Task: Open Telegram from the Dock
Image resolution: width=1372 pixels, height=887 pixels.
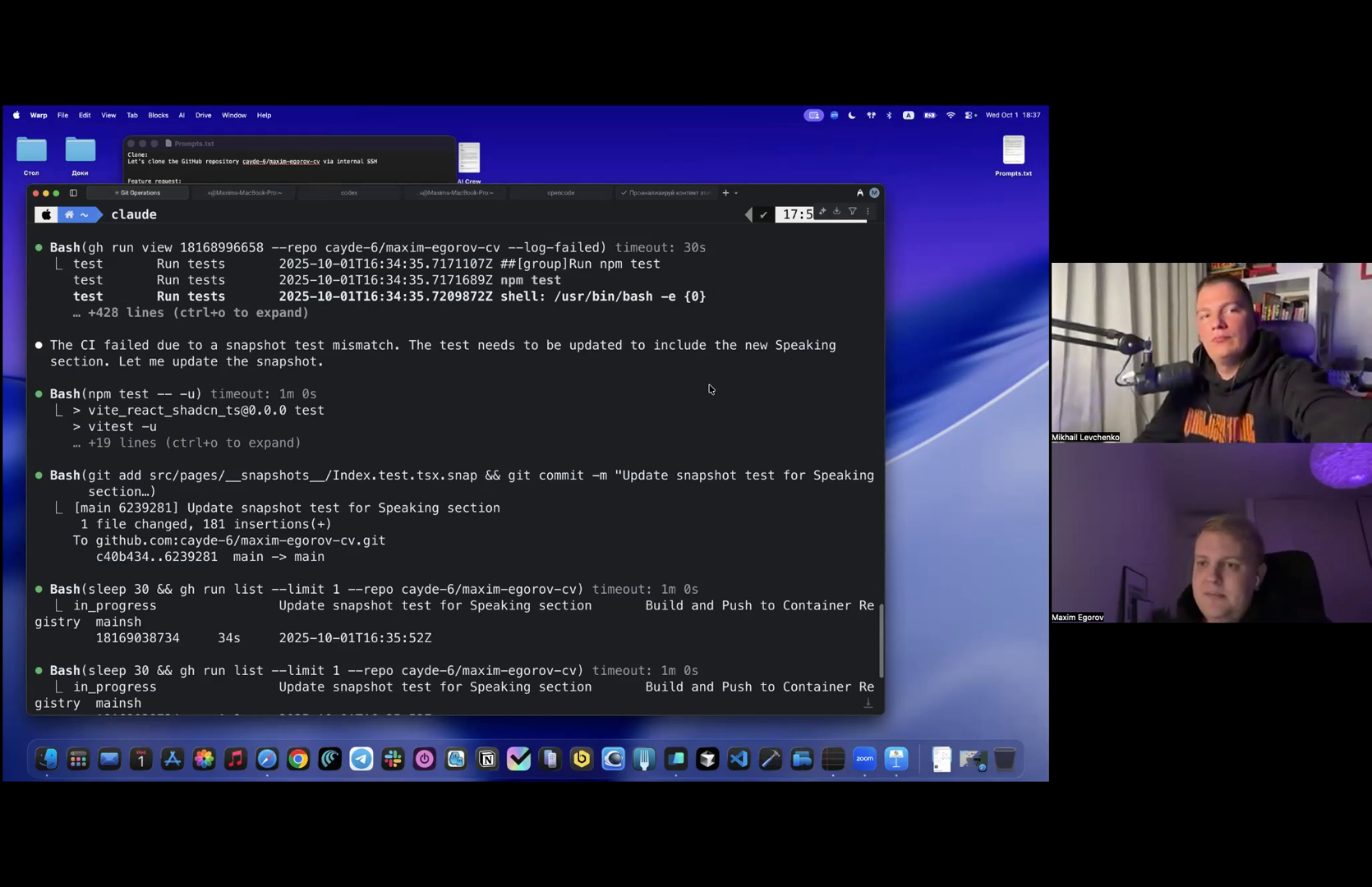Action: pyautogui.click(x=361, y=759)
